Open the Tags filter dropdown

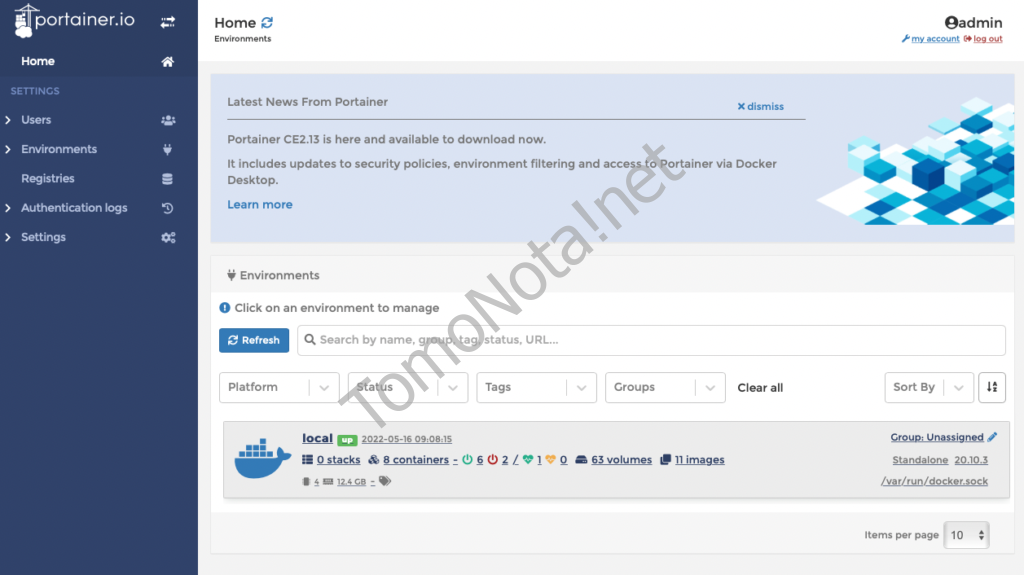pos(536,388)
